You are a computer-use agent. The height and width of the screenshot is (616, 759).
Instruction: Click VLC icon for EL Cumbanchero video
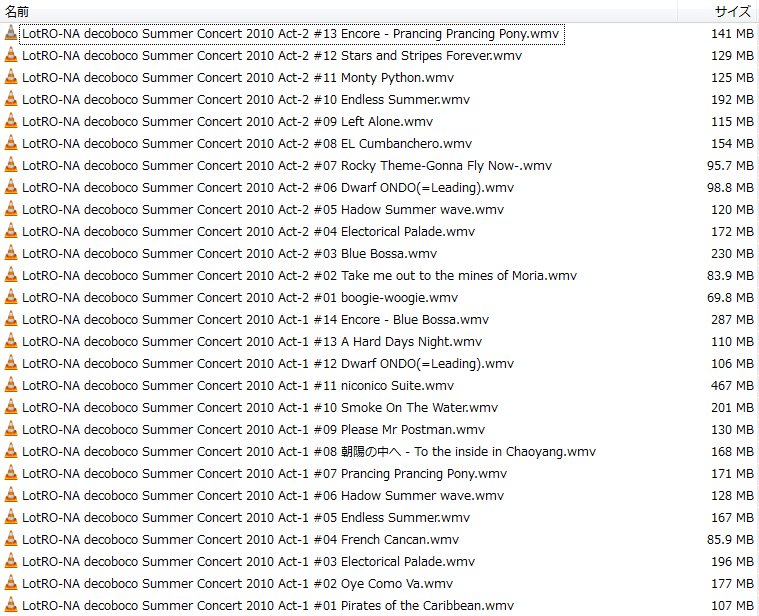coord(11,144)
